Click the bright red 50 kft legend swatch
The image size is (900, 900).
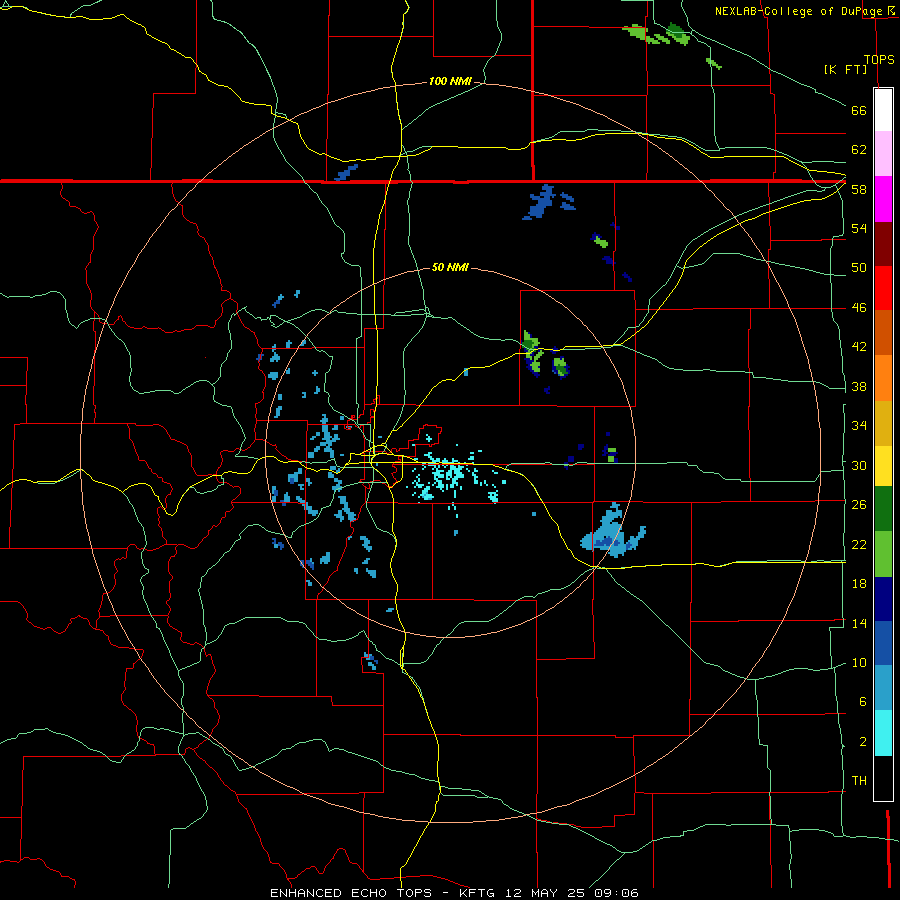point(883,288)
